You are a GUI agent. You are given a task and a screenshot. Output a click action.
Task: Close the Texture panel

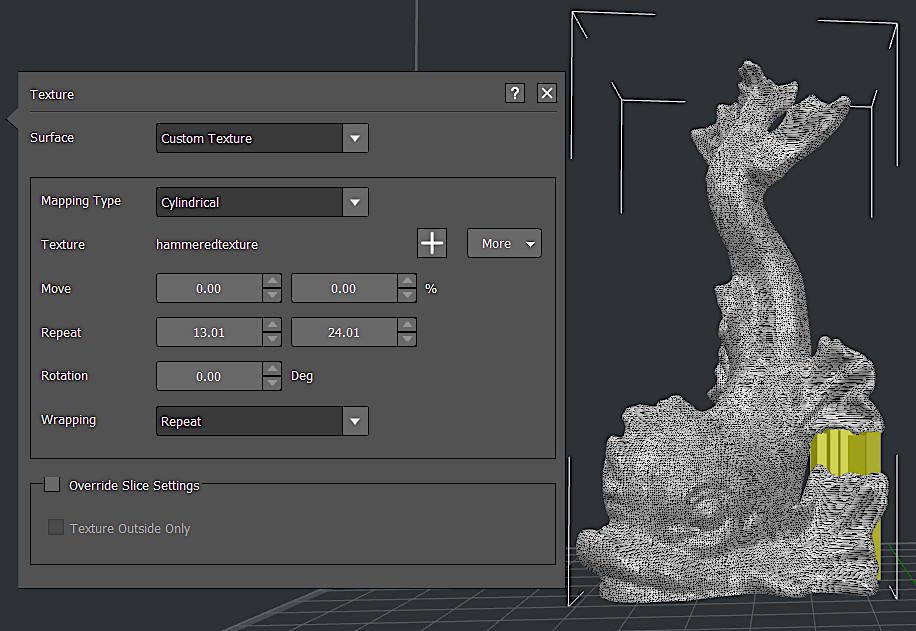coord(546,93)
